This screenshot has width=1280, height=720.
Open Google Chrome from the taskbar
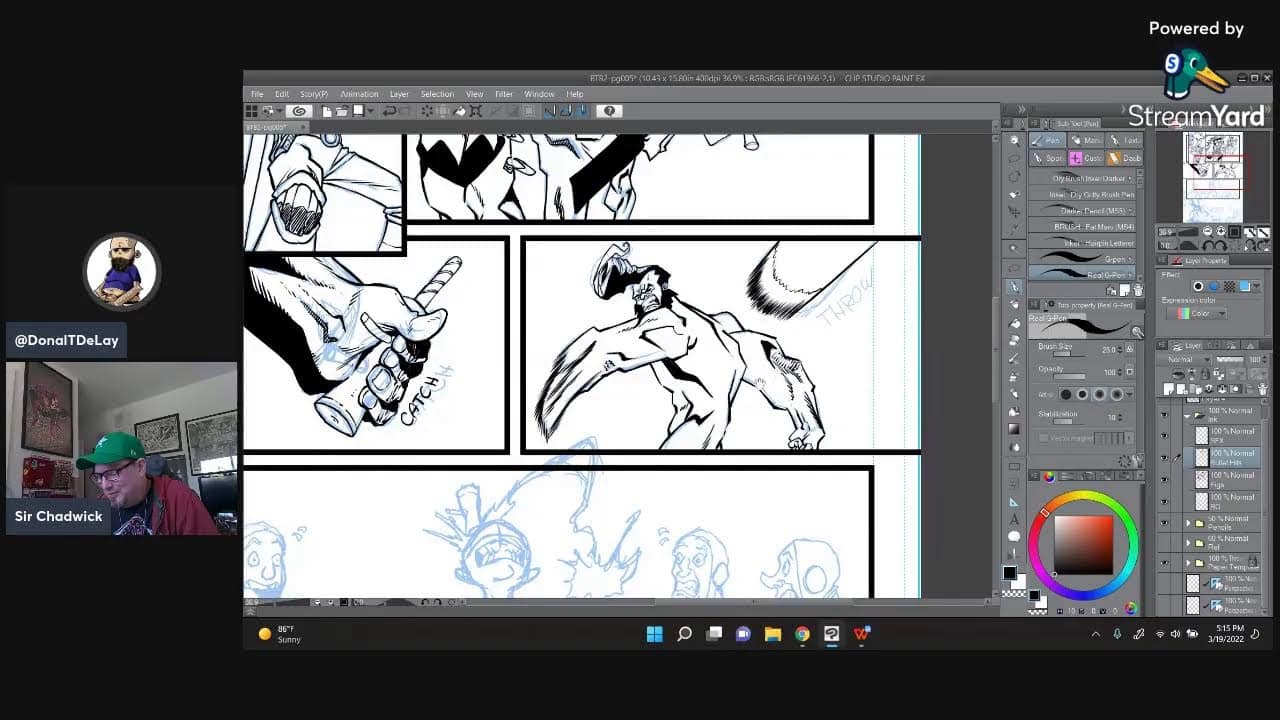(802, 634)
